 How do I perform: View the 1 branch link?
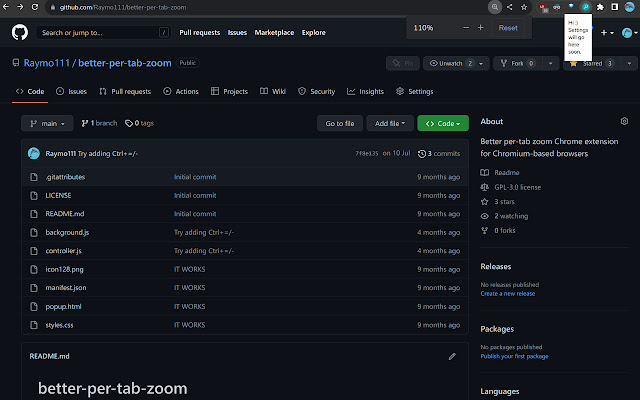click(x=99, y=123)
